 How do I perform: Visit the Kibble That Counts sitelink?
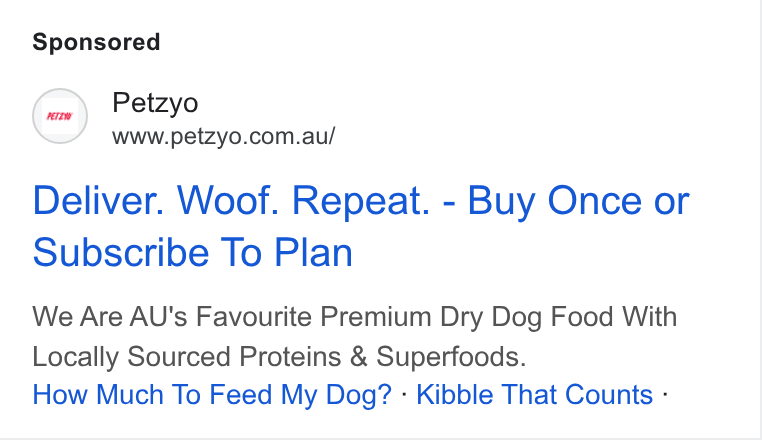(x=535, y=394)
